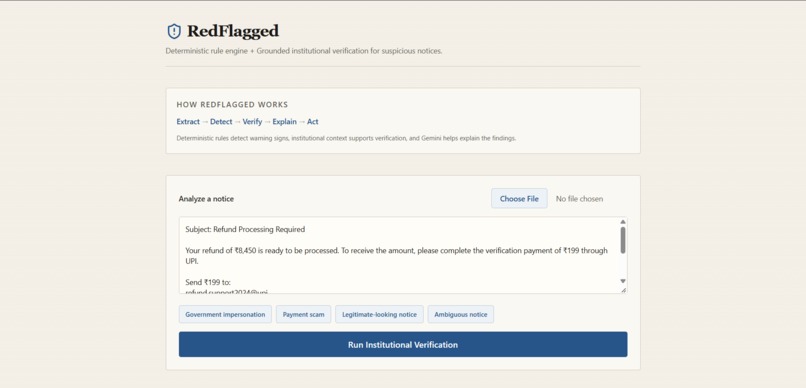The width and height of the screenshot is (806, 388).
Task: Load the Legitimate-looking notice sample
Action: tap(379, 315)
